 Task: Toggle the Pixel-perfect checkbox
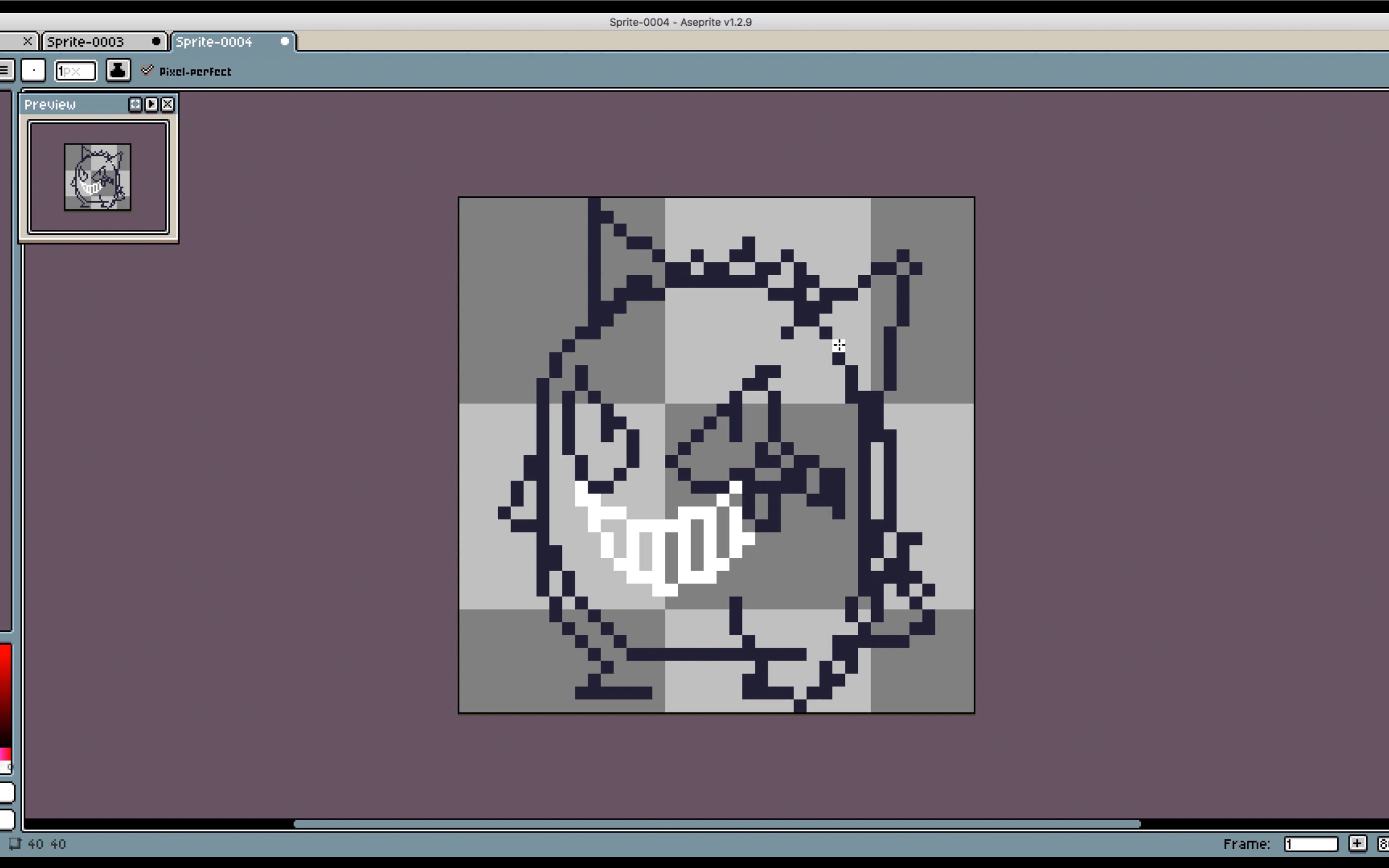(x=186, y=71)
